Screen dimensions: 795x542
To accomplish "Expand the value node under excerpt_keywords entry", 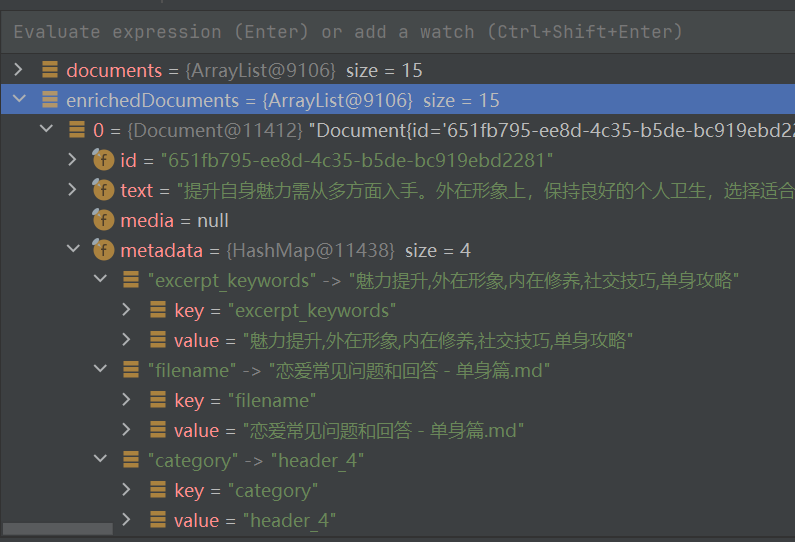I will (127, 339).
